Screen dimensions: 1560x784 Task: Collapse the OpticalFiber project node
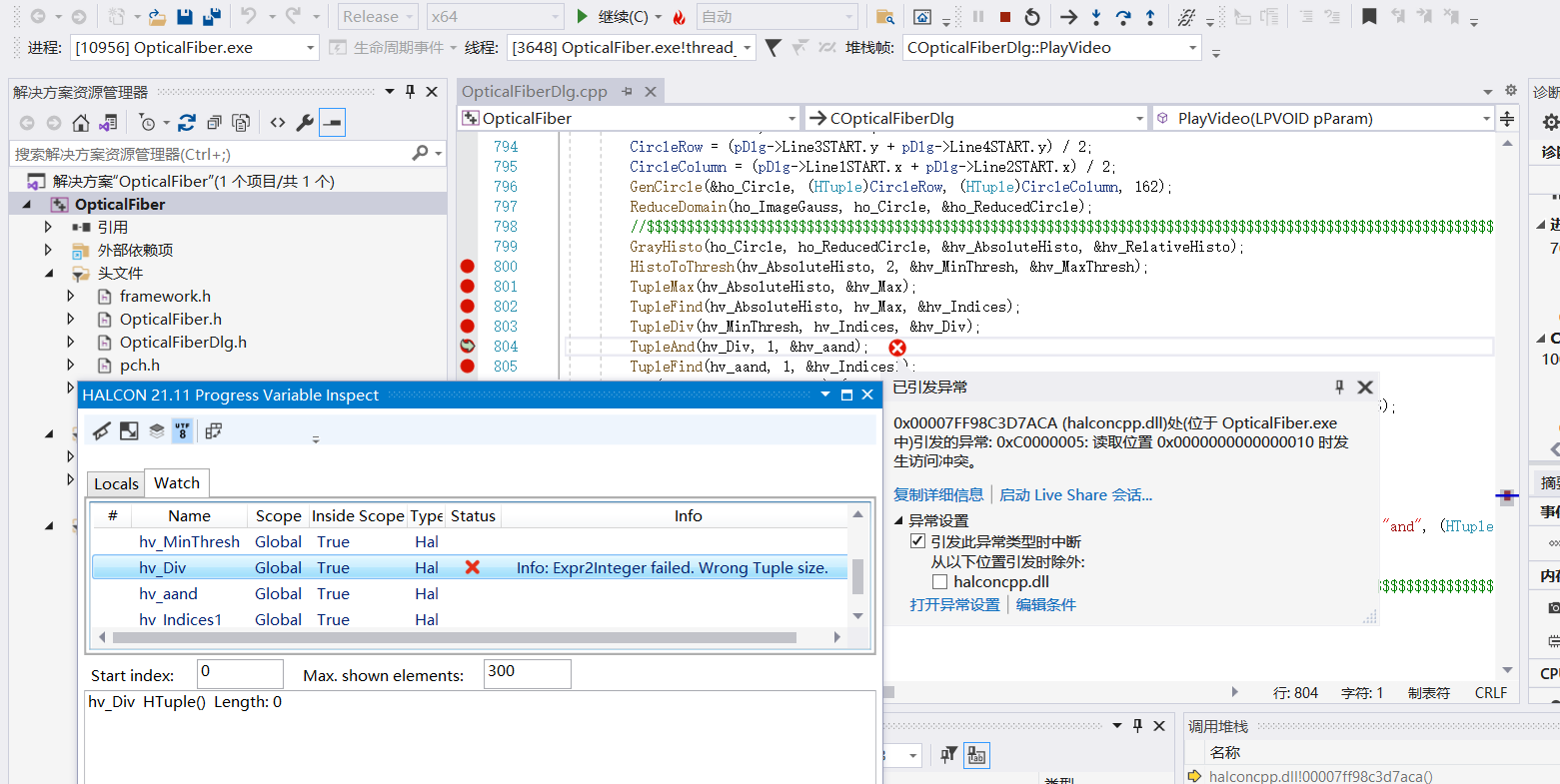27,204
